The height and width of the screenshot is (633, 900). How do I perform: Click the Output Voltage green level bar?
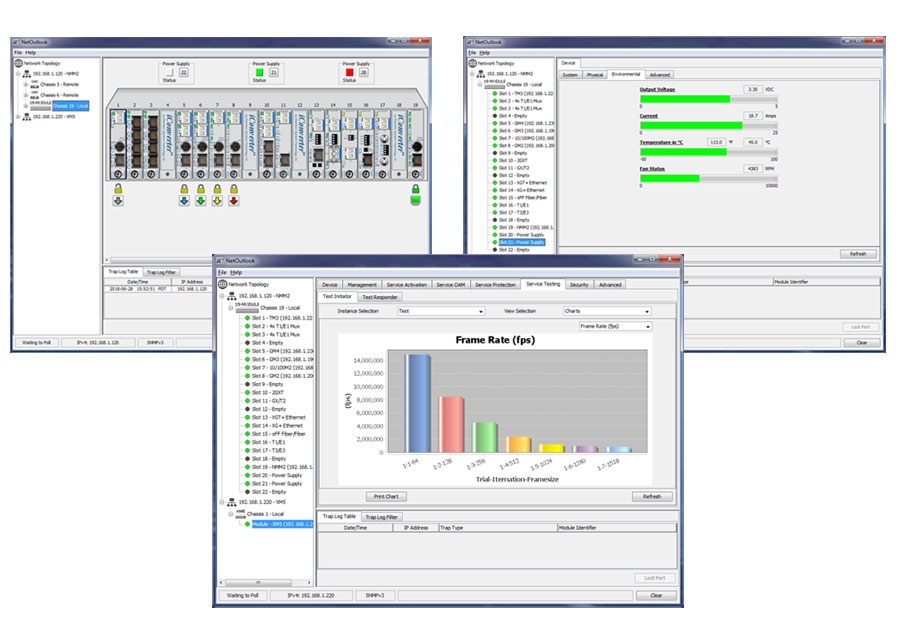point(690,98)
